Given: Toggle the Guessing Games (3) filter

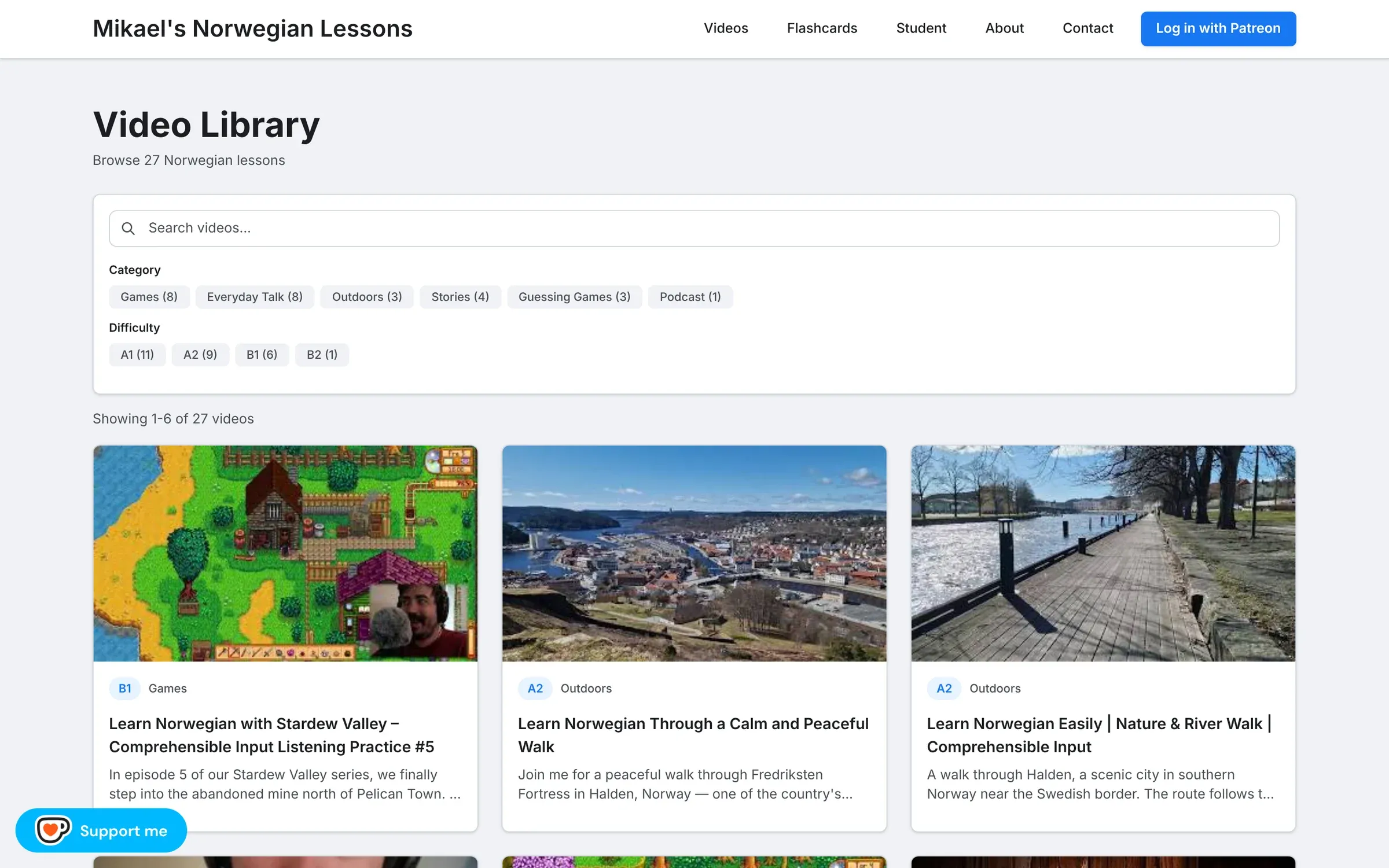Looking at the screenshot, I should (574, 297).
